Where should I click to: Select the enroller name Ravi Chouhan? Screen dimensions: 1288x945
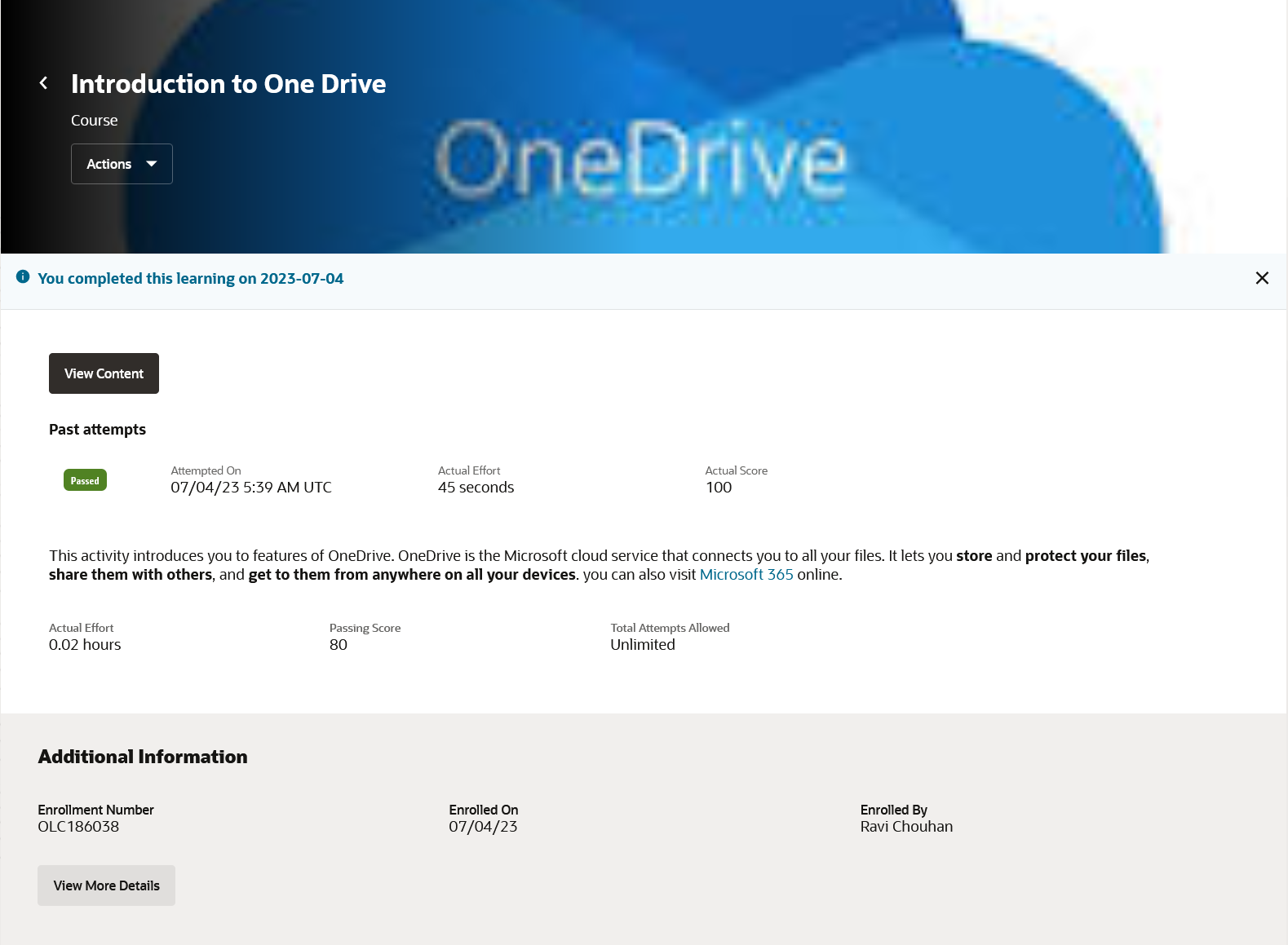(906, 827)
